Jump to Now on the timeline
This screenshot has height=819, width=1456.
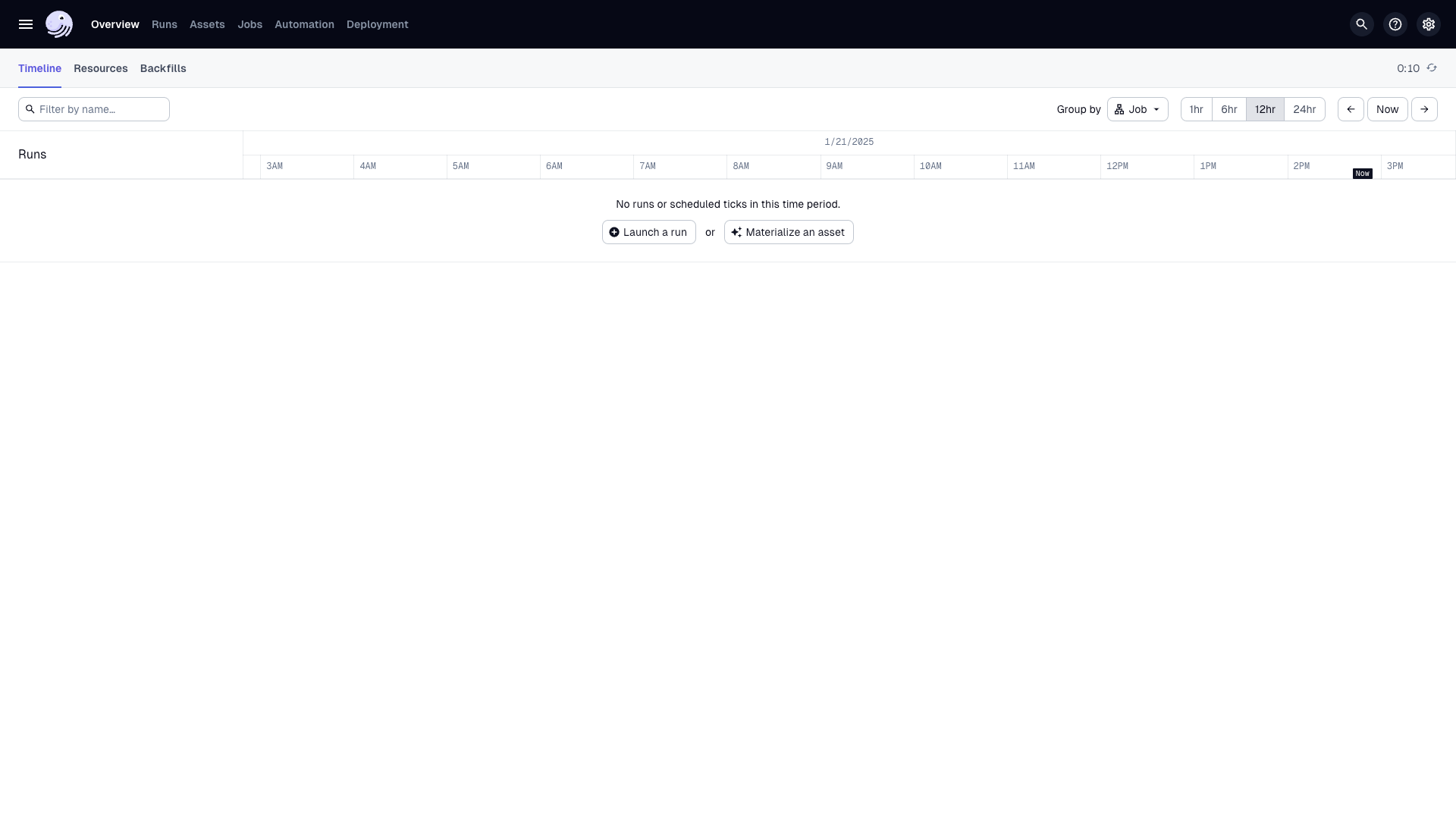1387,109
